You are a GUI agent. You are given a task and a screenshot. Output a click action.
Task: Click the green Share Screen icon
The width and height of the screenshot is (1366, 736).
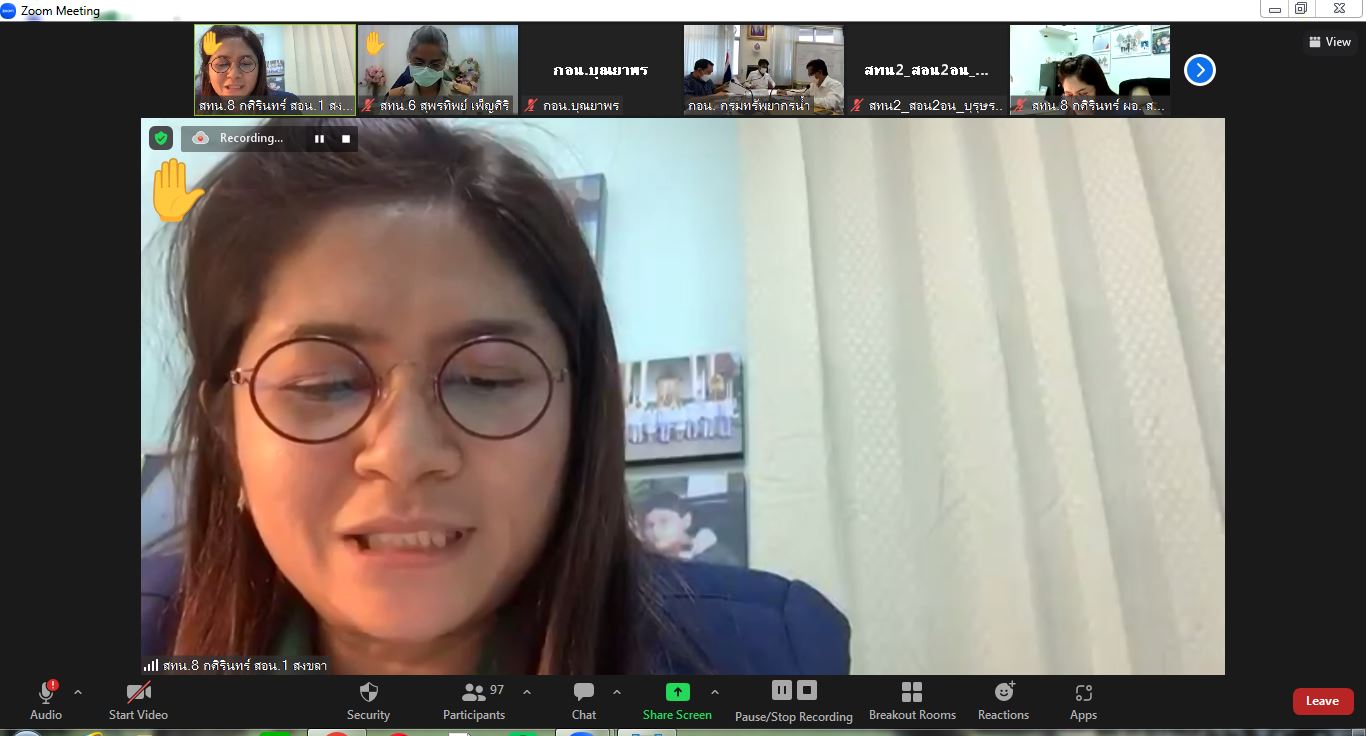click(x=677, y=692)
